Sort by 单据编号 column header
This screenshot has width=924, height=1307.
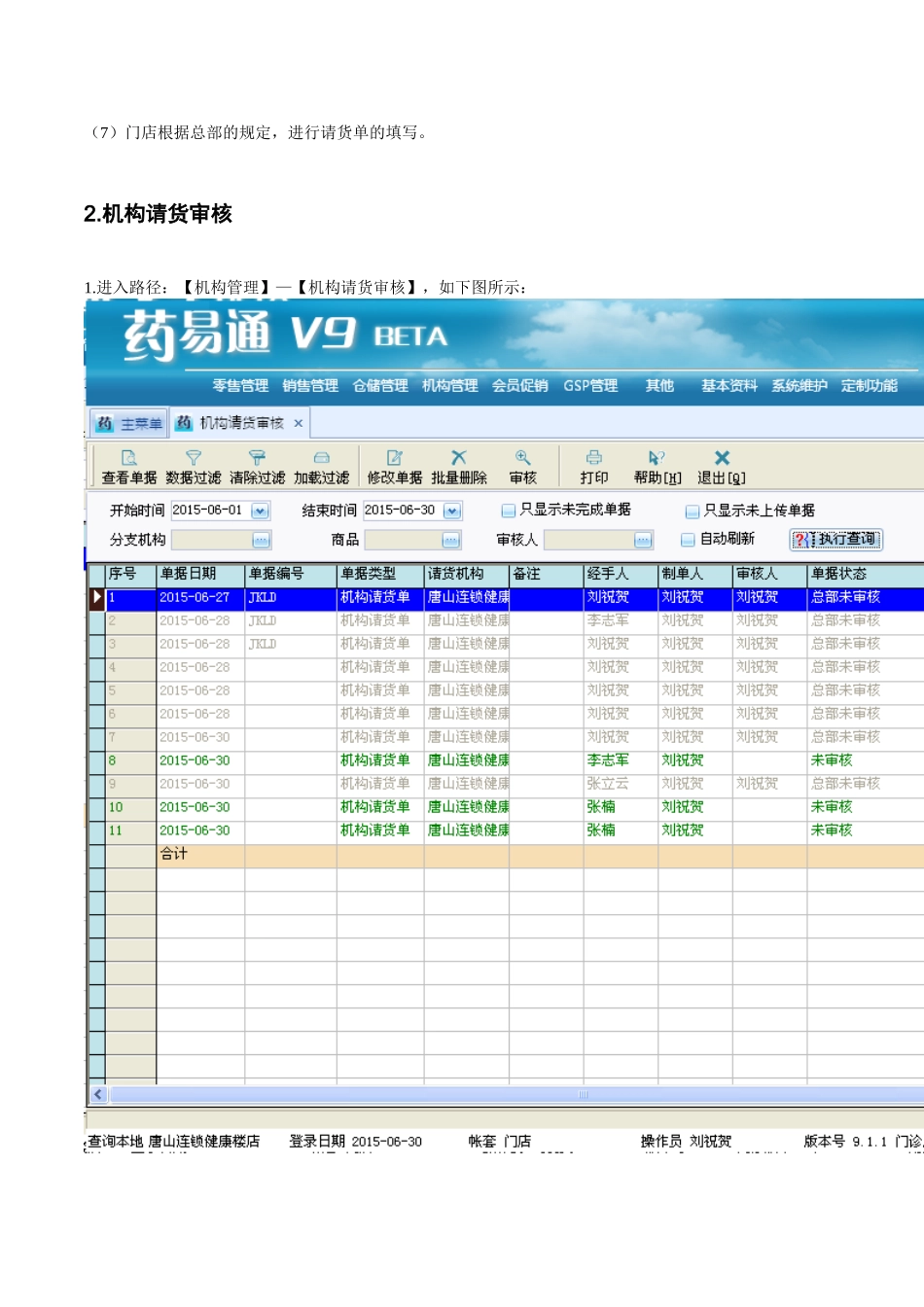291,574
